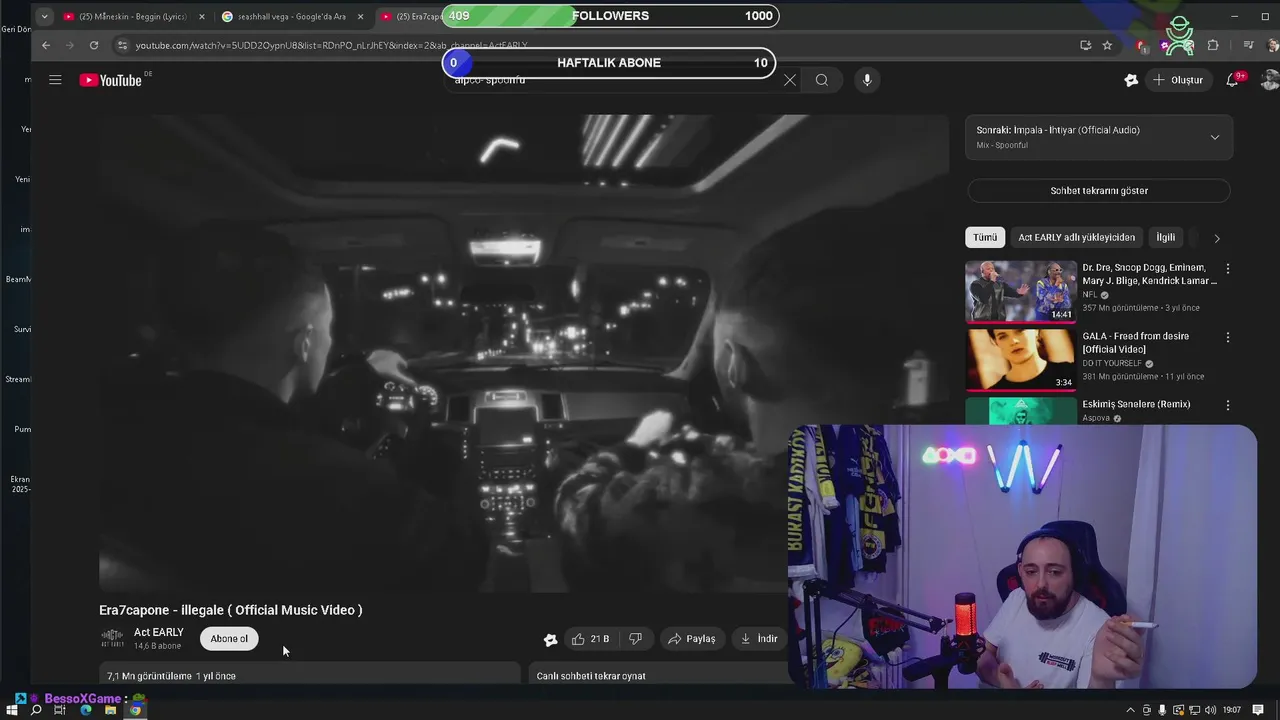The height and width of the screenshot is (720, 1280).
Task: Open the tab search dropdown arrow
Action: [x=44, y=16]
